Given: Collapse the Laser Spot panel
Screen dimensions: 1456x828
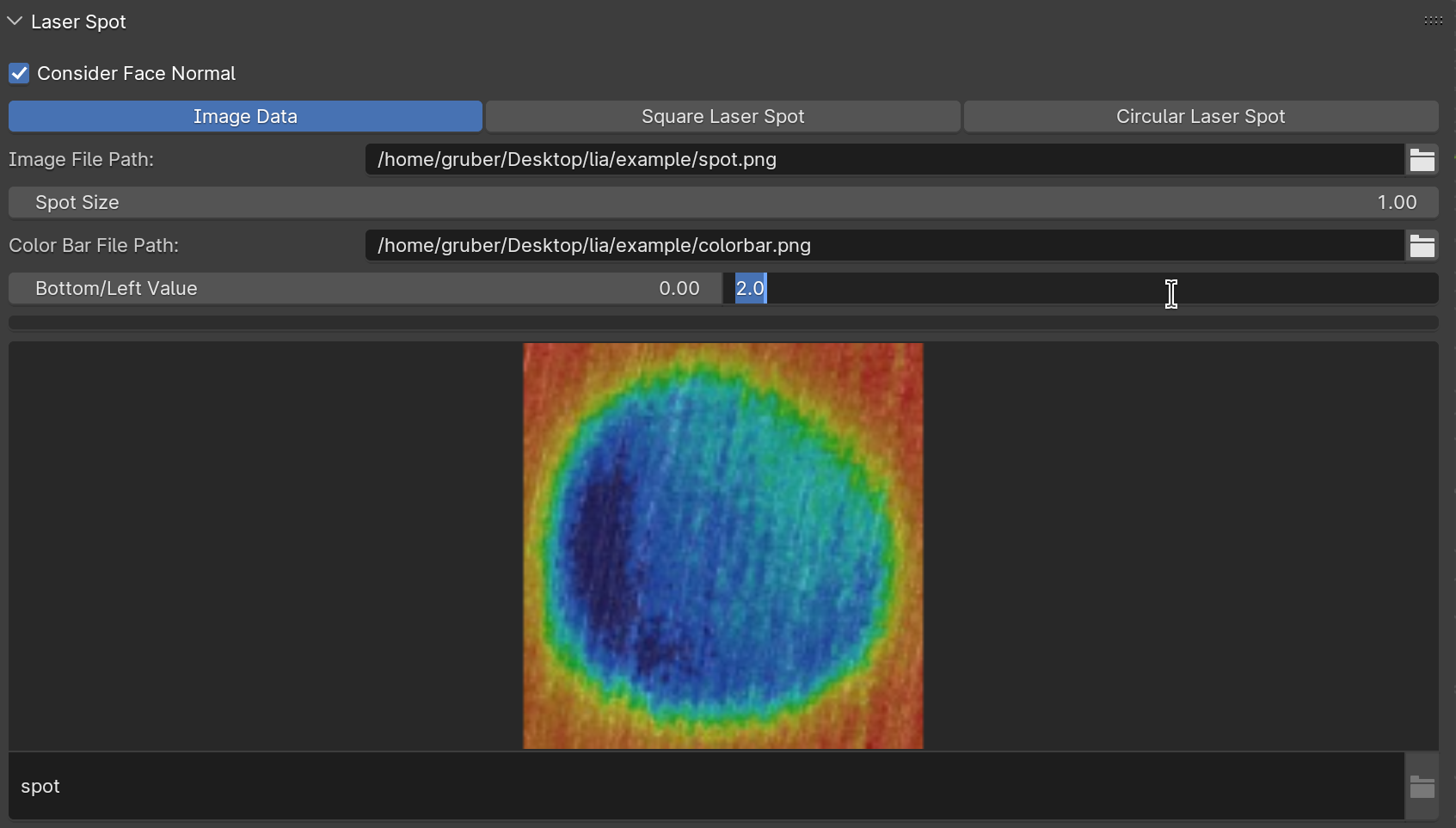Looking at the screenshot, I should tap(15, 21).
